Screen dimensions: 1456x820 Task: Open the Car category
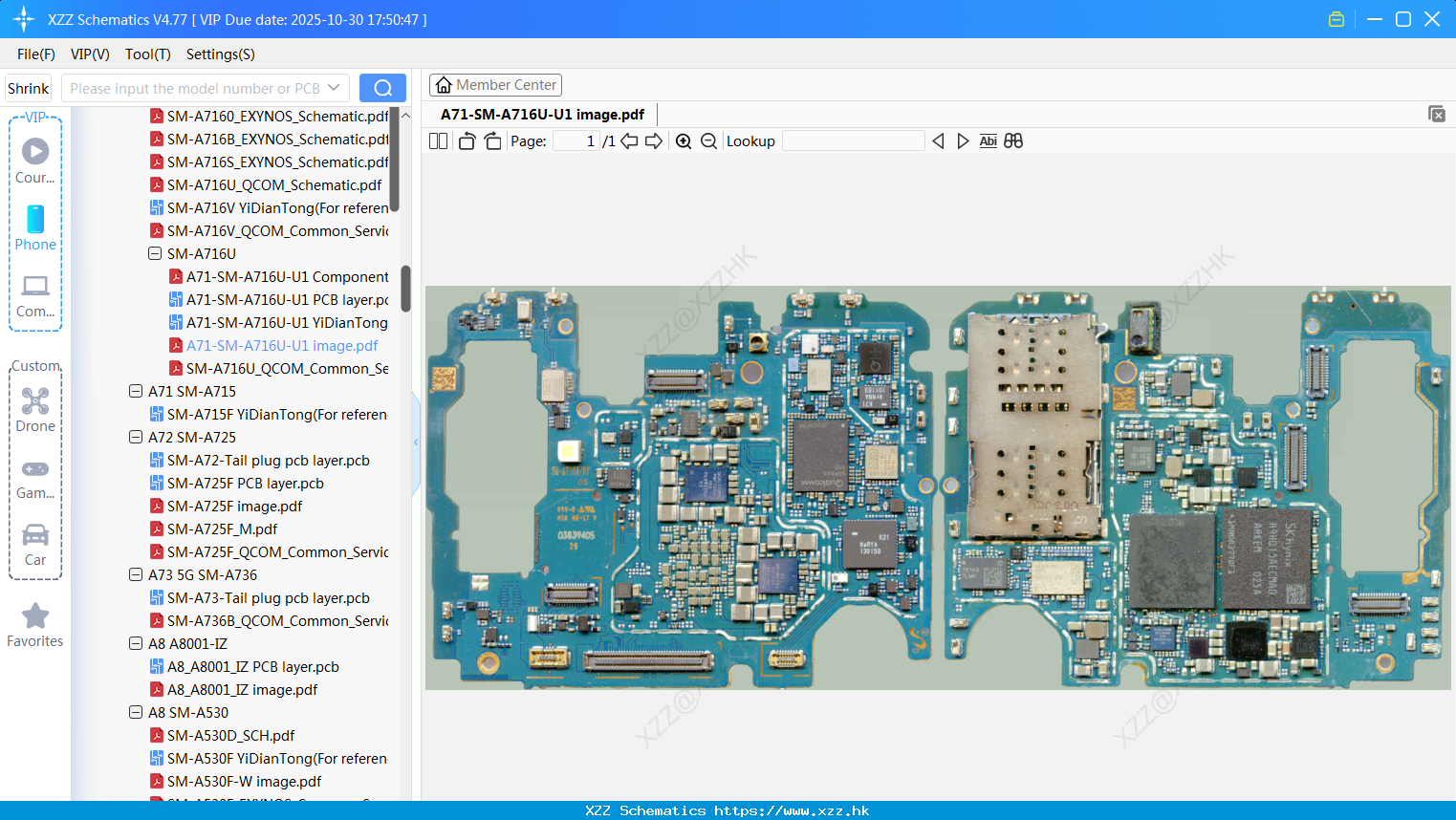point(35,545)
